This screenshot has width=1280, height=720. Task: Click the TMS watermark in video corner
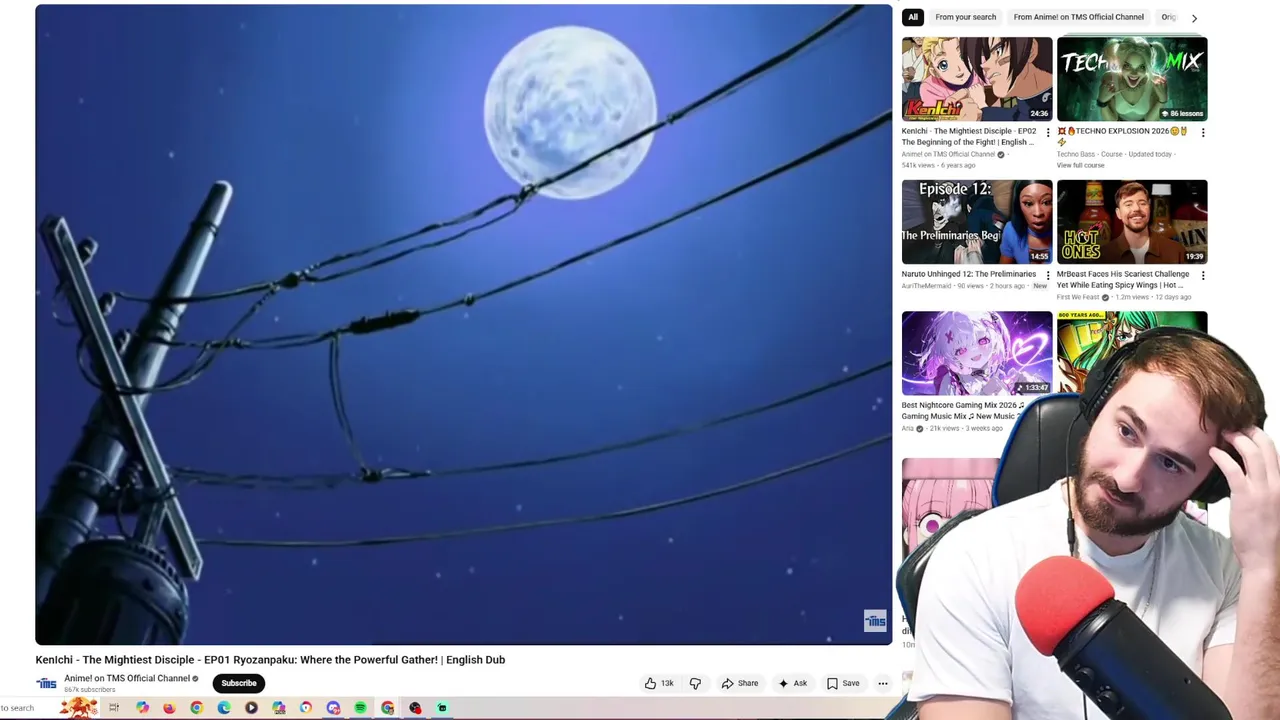tap(875, 621)
